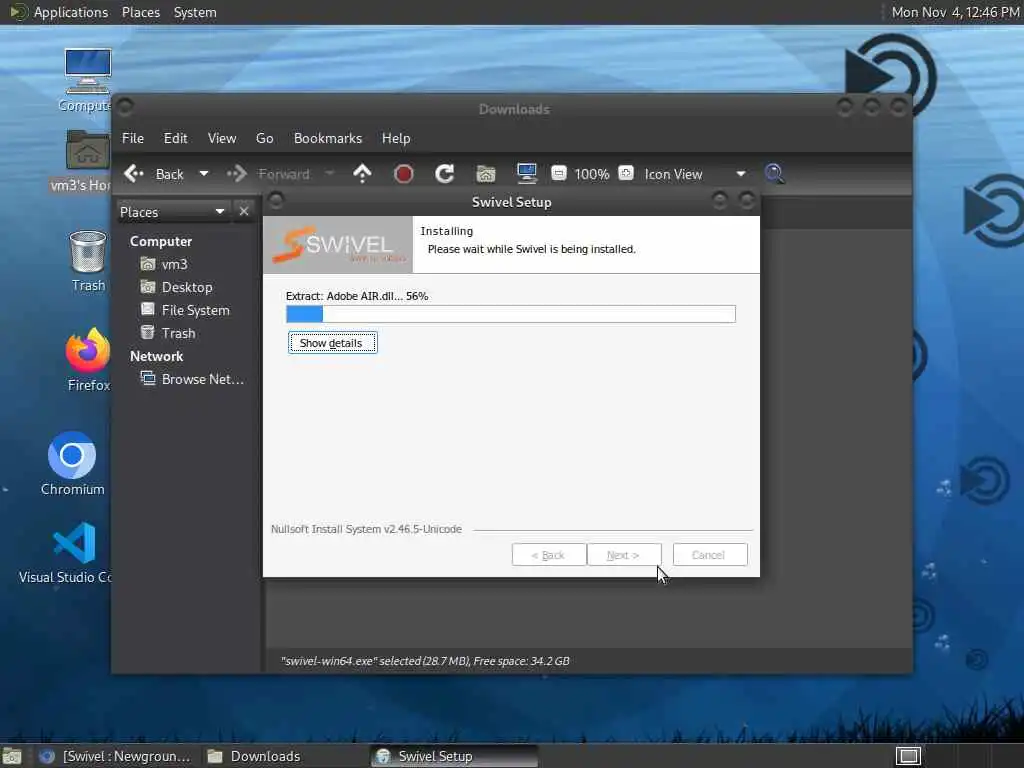
Task: Select vm3 in the sidebar
Action: pyautogui.click(x=174, y=264)
